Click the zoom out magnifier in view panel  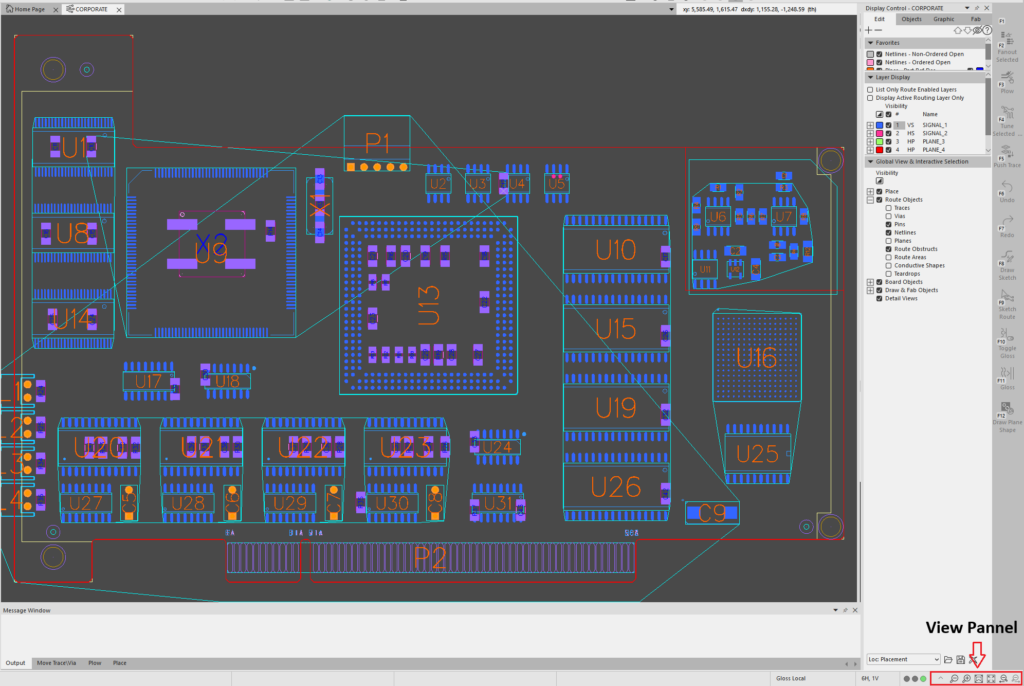click(954, 679)
